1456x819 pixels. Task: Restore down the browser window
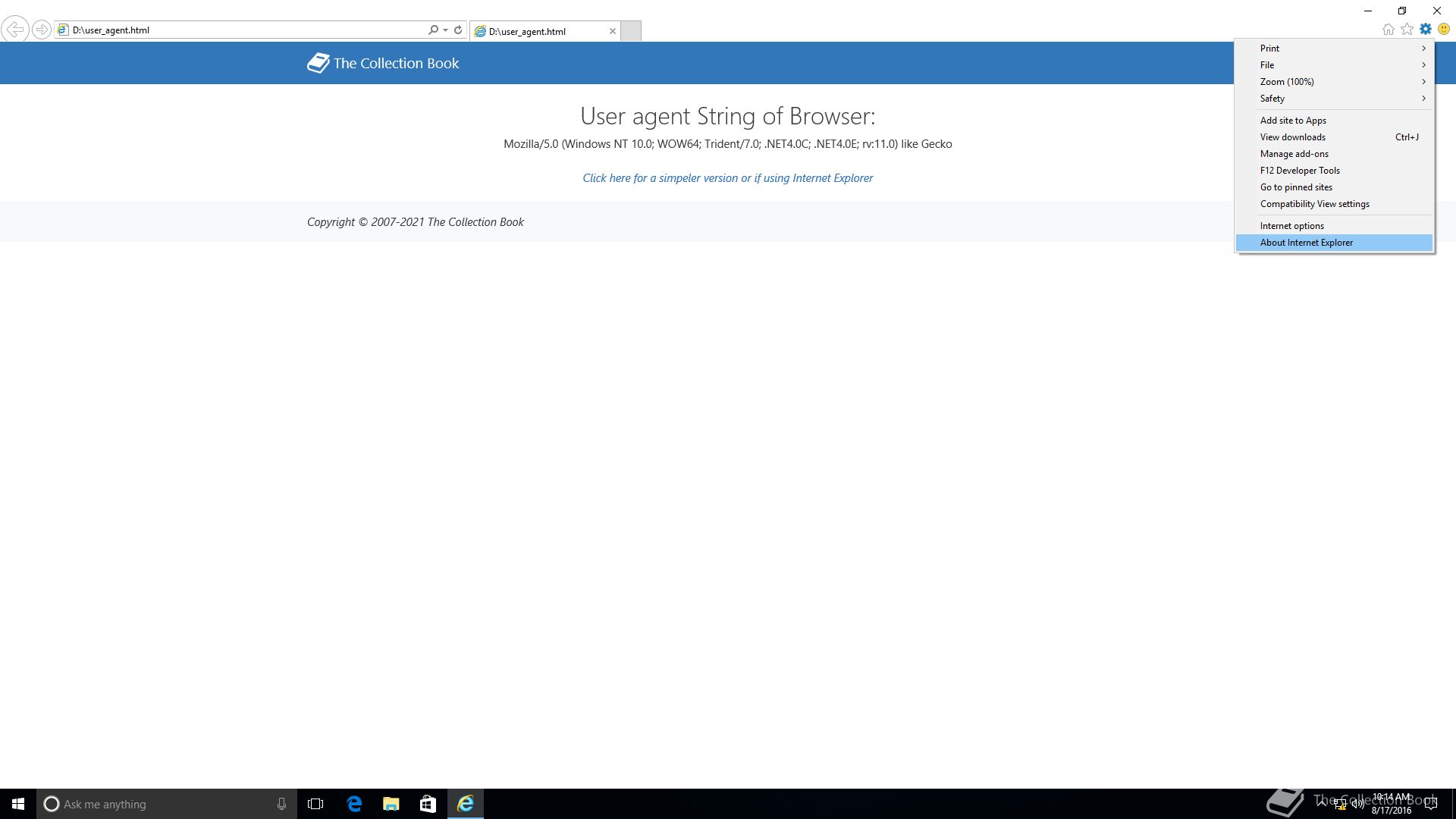(1402, 11)
